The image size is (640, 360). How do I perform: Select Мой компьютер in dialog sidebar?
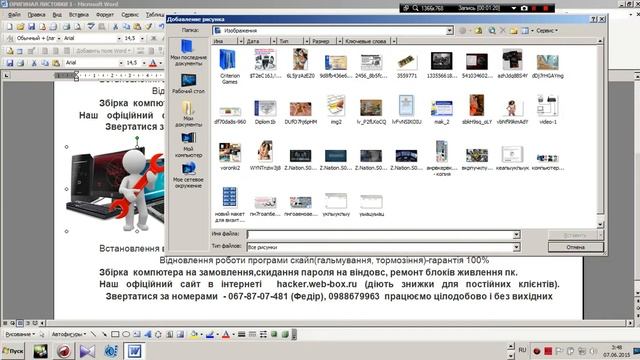[x=188, y=145]
